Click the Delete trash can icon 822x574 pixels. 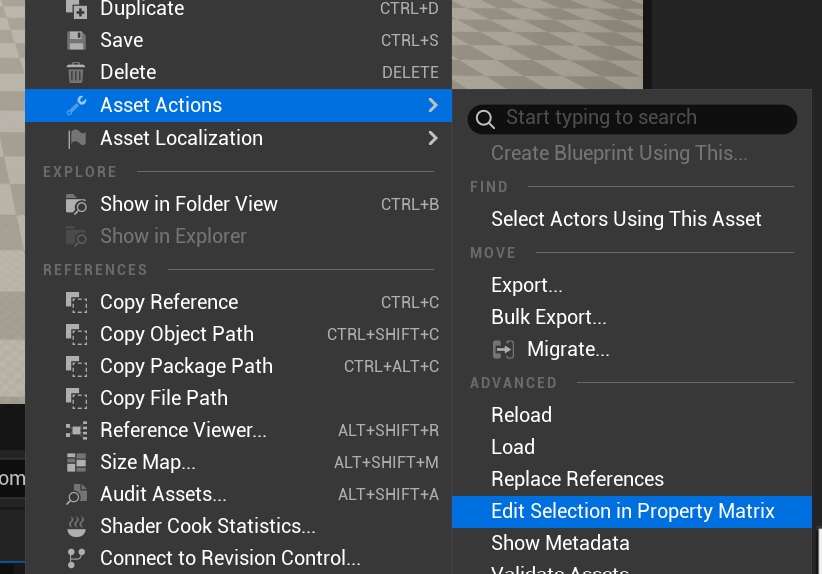(x=76, y=73)
